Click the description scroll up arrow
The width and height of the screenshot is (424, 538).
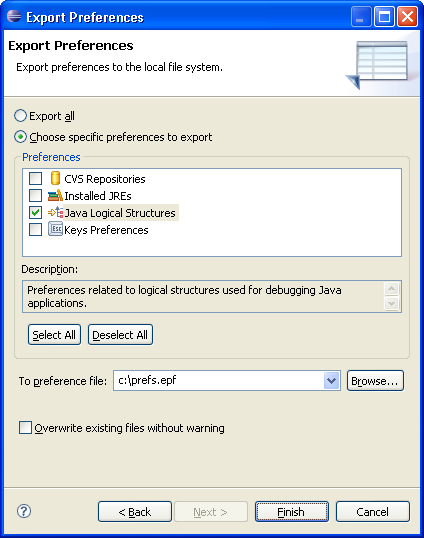391,289
